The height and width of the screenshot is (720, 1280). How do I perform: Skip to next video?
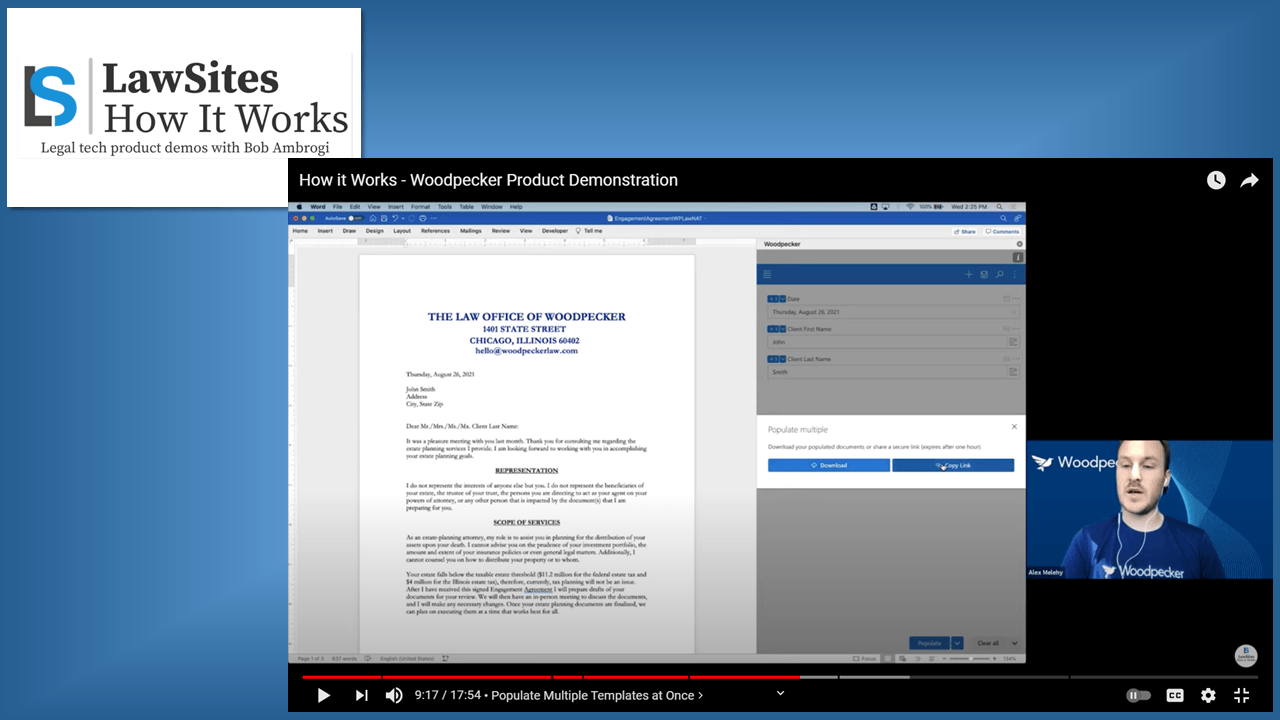click(x=361, y=695)
